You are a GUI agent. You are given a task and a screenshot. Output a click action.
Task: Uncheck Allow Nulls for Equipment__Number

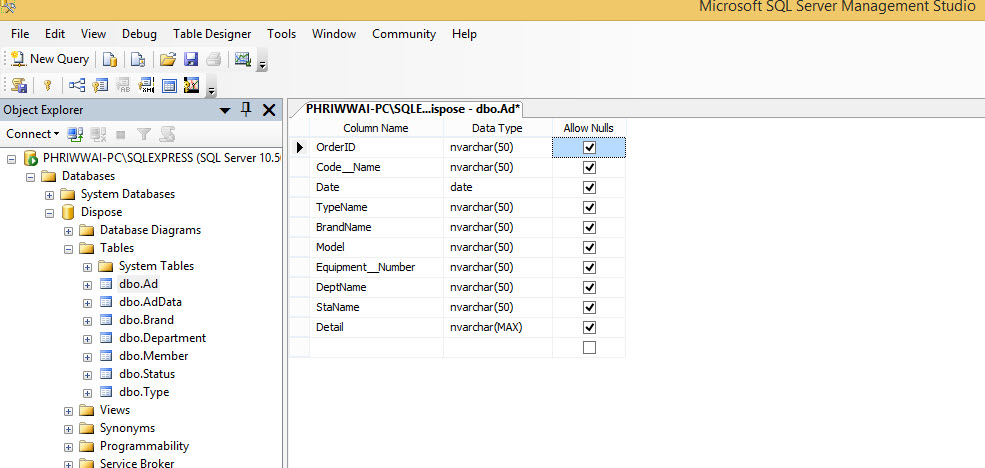(589, 268)
